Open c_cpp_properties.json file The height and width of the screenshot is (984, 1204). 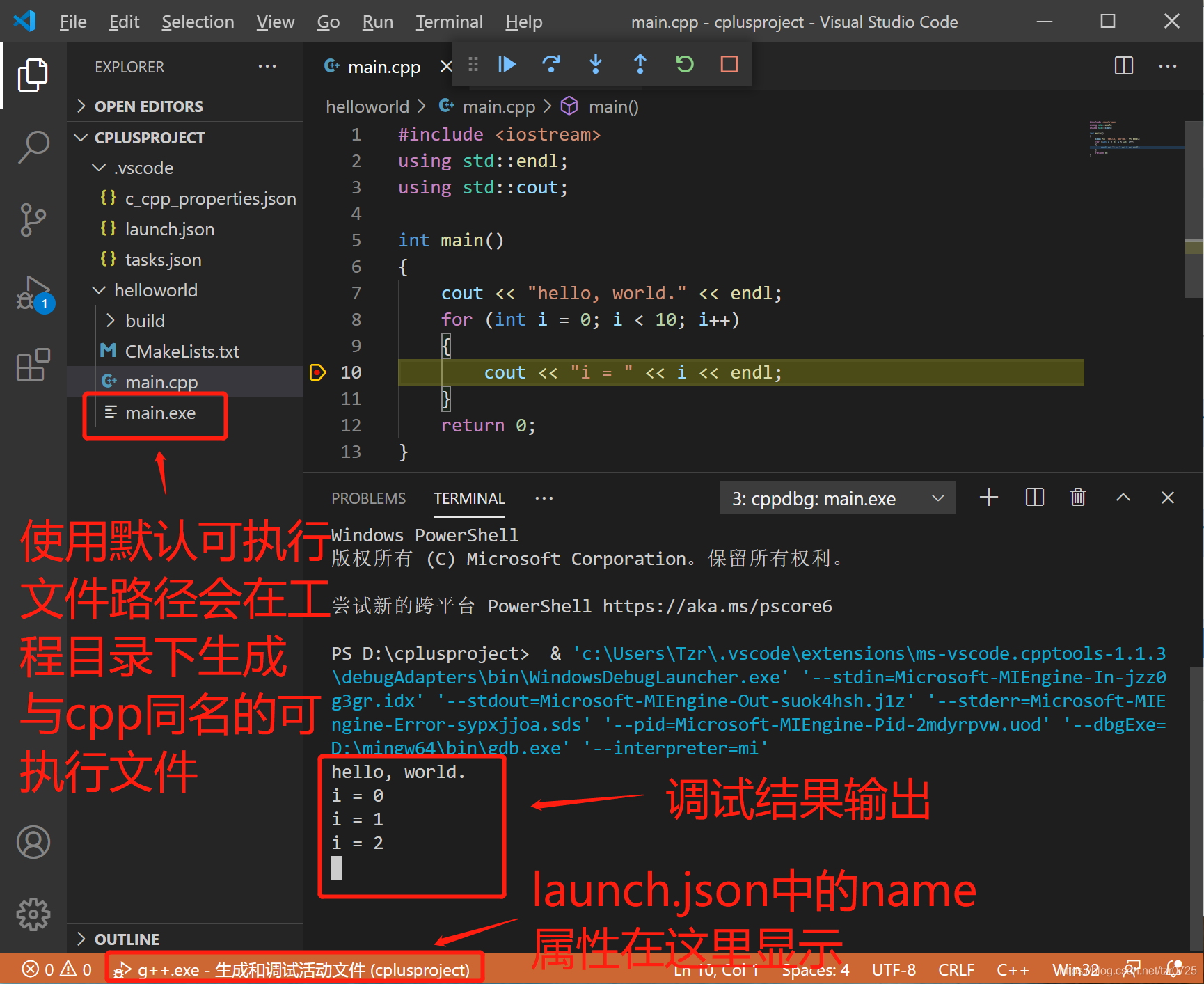click(185, 199)
